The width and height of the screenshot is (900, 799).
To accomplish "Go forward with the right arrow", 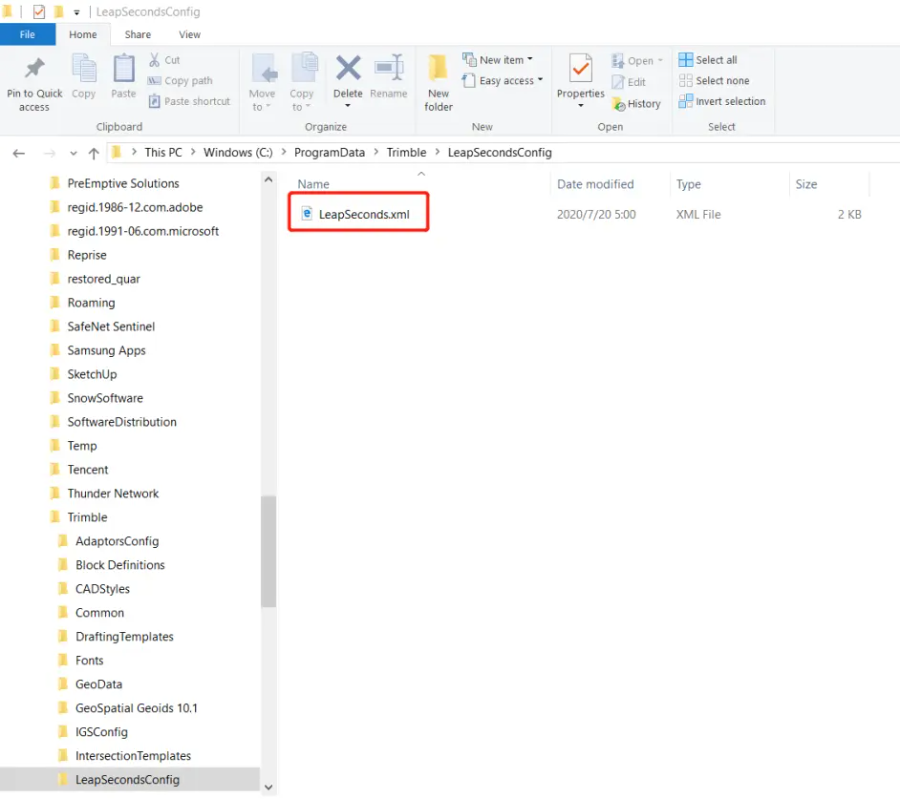I will (50, 153).
